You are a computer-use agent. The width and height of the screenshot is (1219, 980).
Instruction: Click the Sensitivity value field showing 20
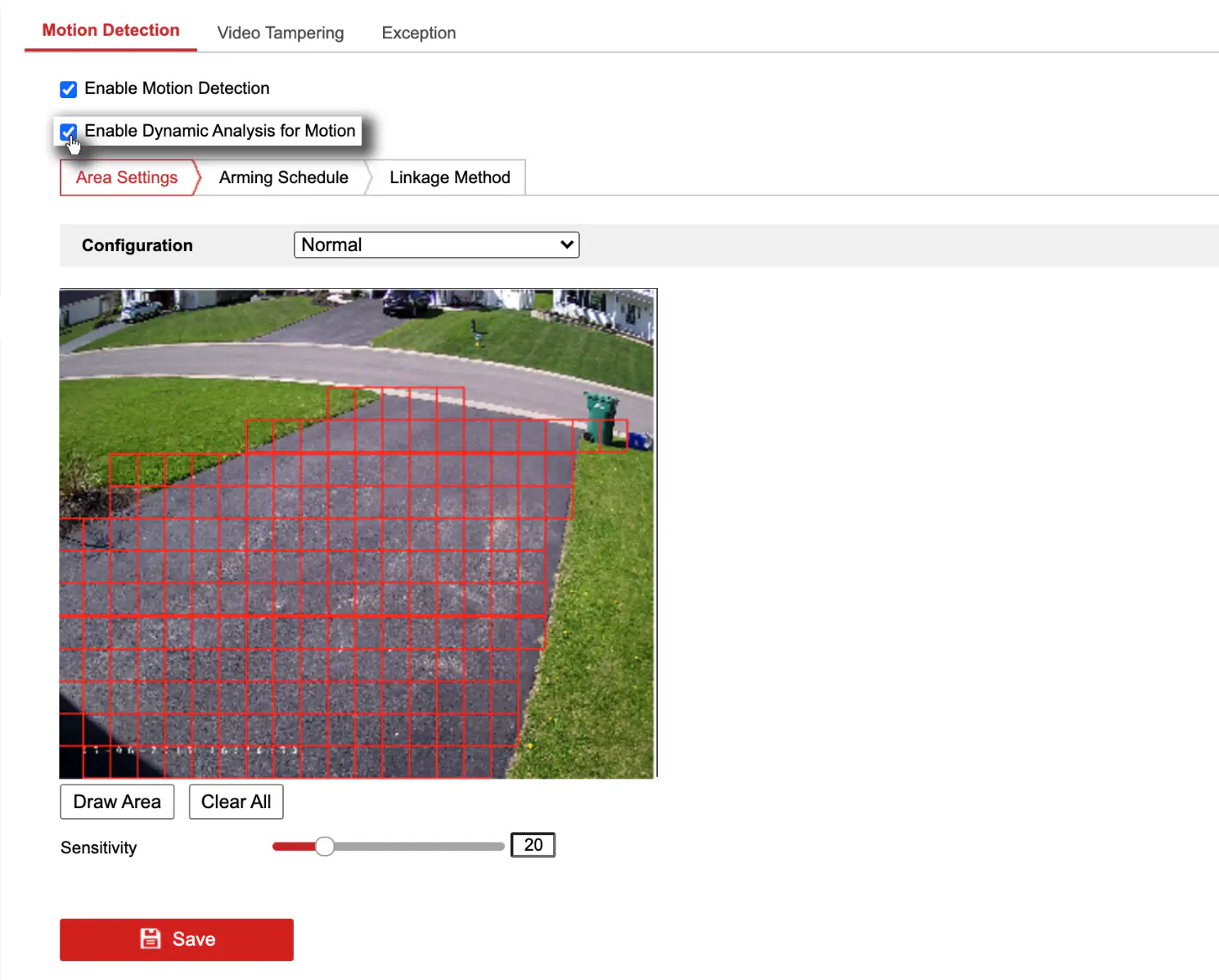(533, 845)
